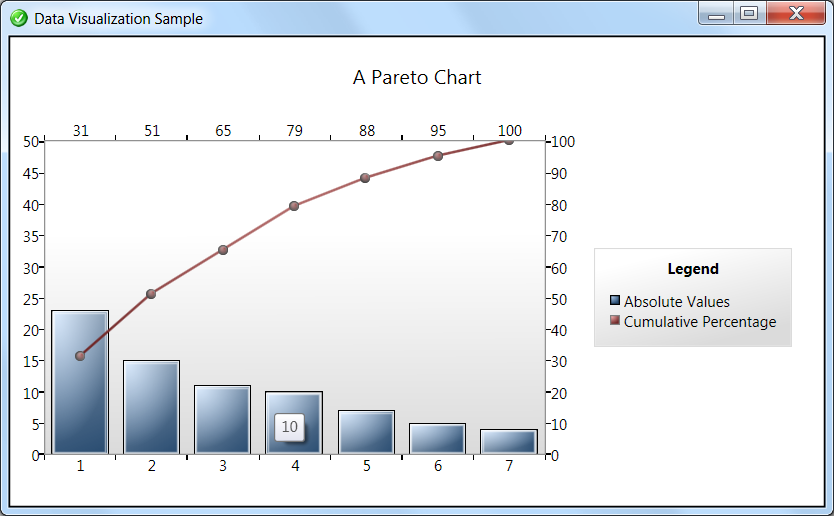Click the Legend title text

[x=693, y=269]
